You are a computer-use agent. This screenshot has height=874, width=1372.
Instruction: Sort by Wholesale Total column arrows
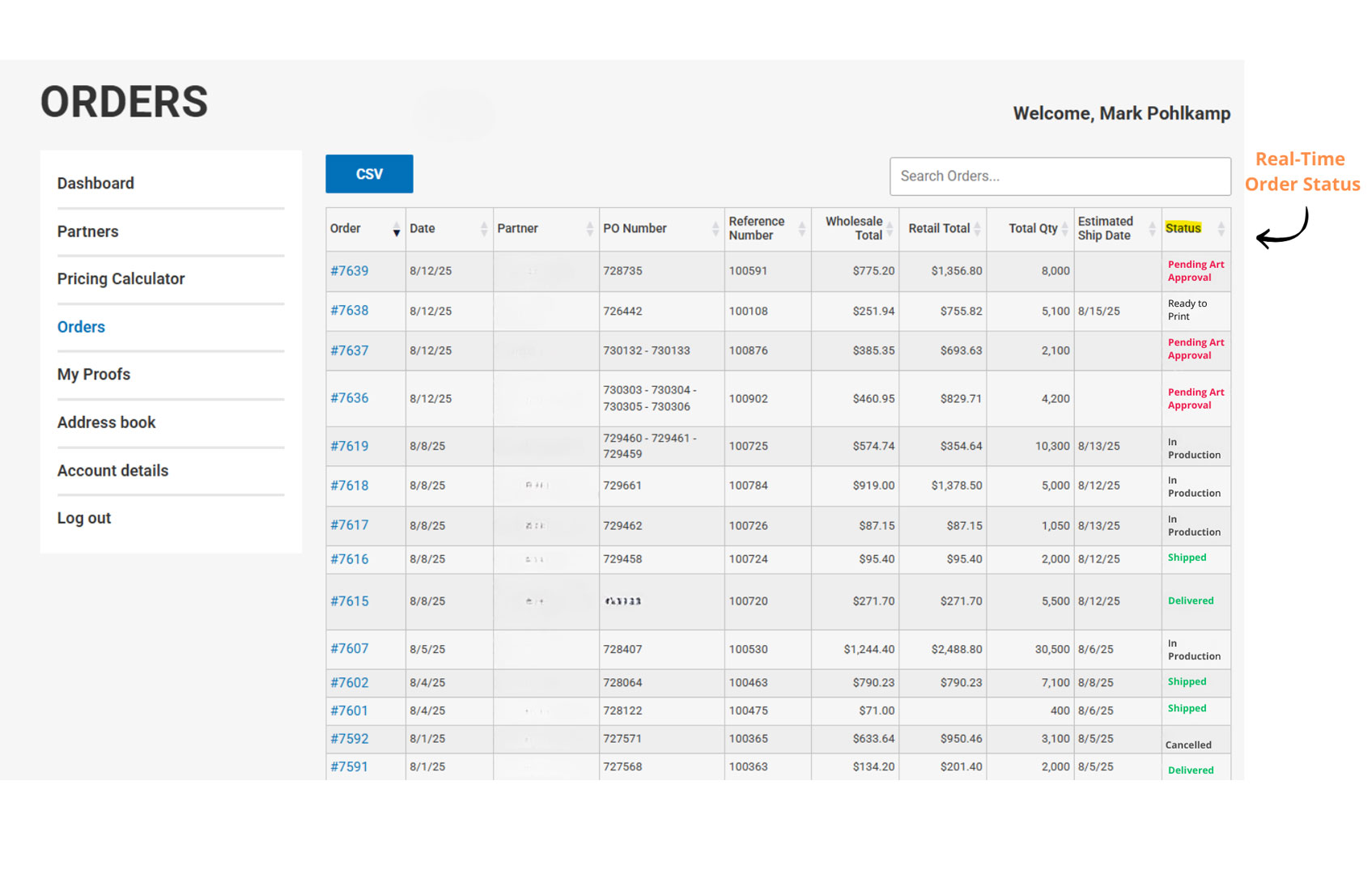[x=890, y=229]
